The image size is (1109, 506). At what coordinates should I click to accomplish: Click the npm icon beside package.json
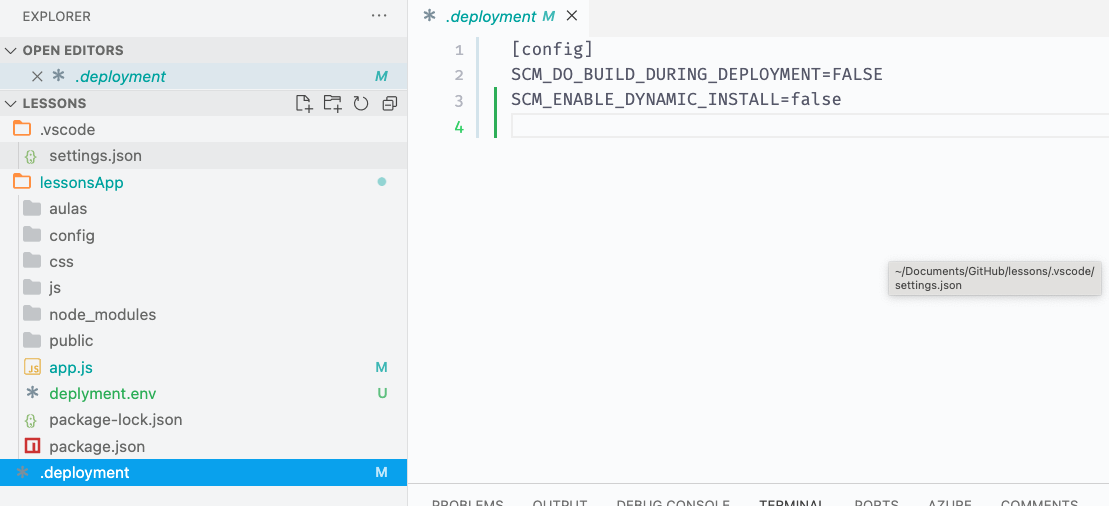click(x=32, y=447)
